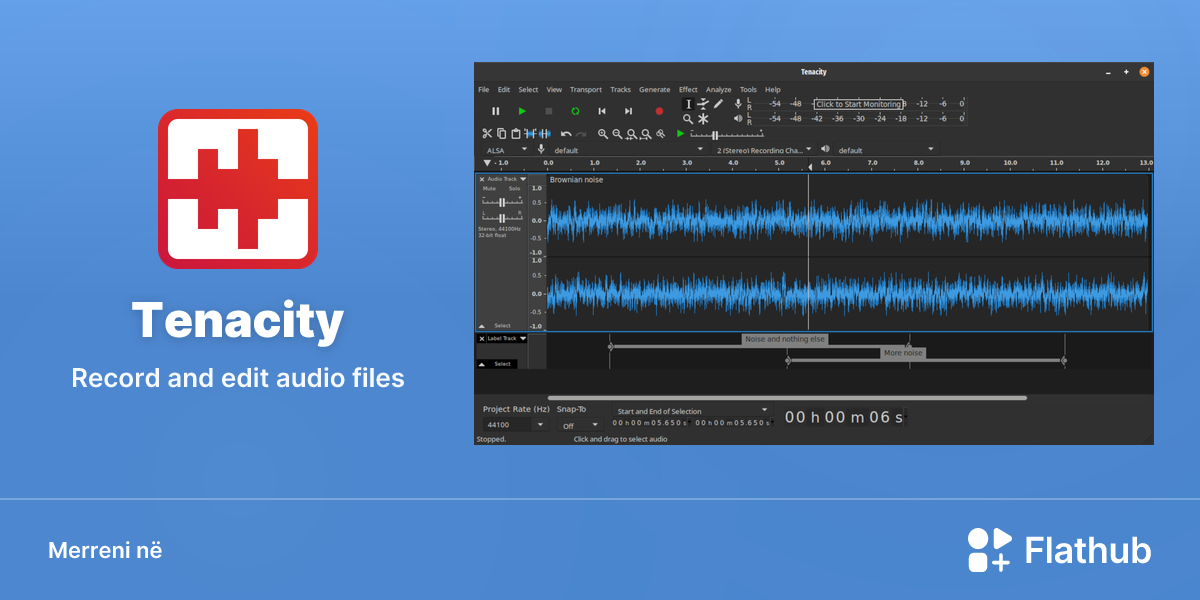This screenshot has height=600, width=1200.
Task: Toggle Mute on the Audio Track
Action: click(489, 189)
